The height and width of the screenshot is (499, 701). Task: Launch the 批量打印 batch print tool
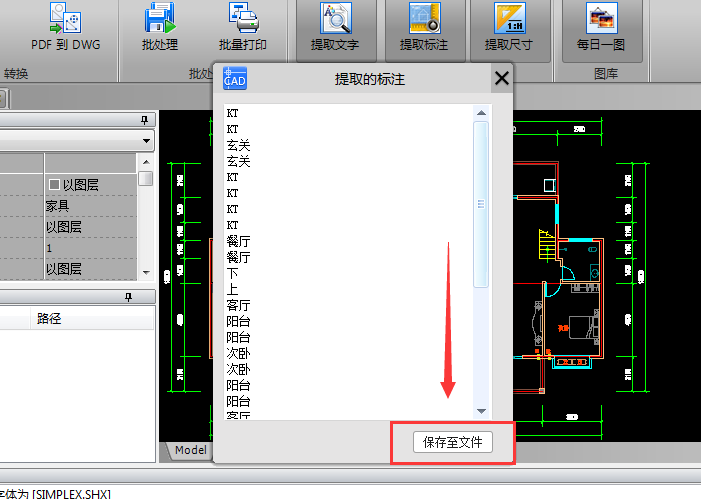coord(243,19)
